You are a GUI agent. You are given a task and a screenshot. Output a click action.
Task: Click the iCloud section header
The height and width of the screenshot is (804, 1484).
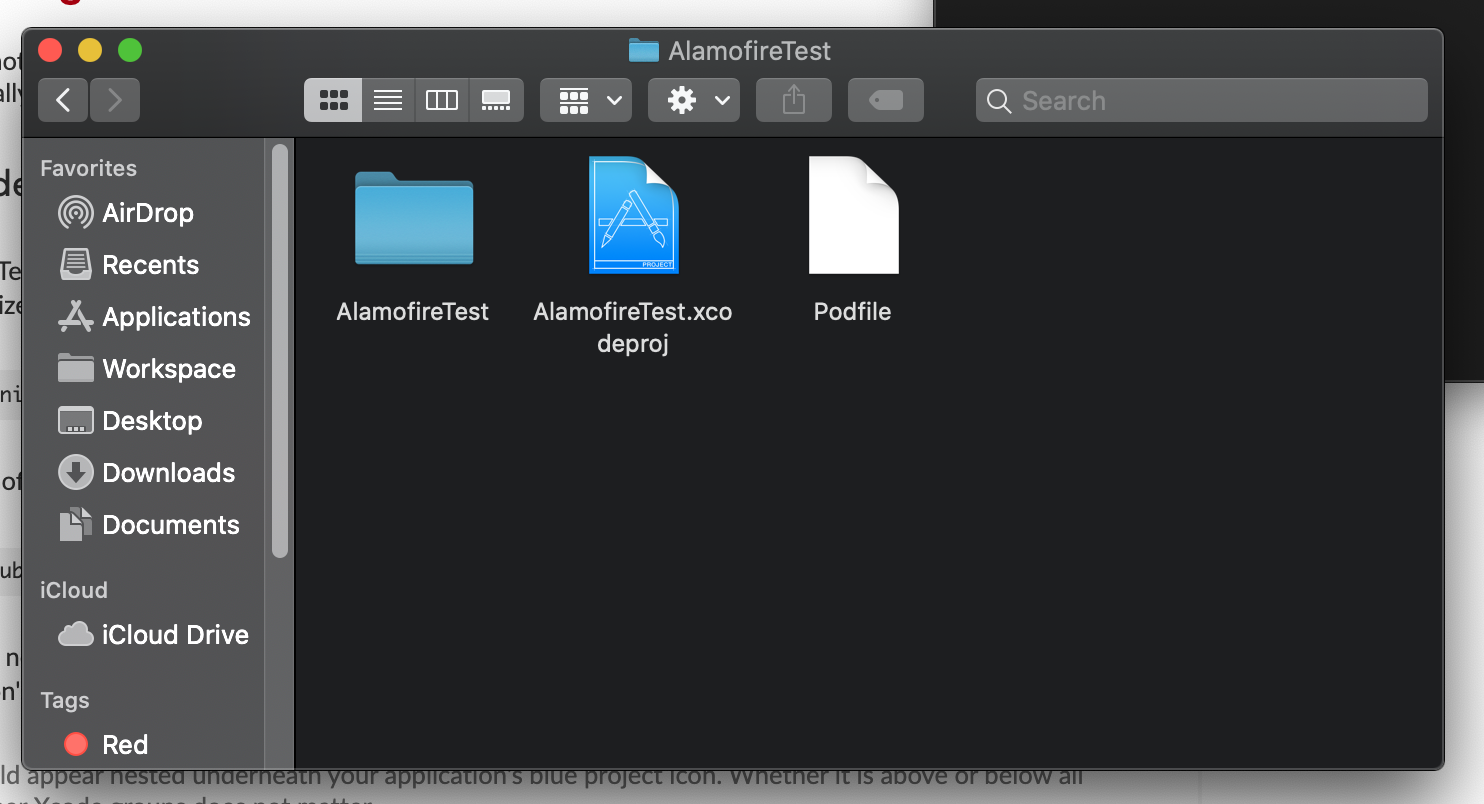point(73,590)
